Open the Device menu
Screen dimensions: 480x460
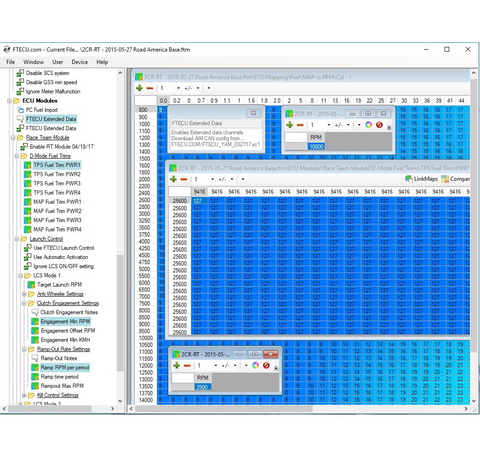(80, 62)
